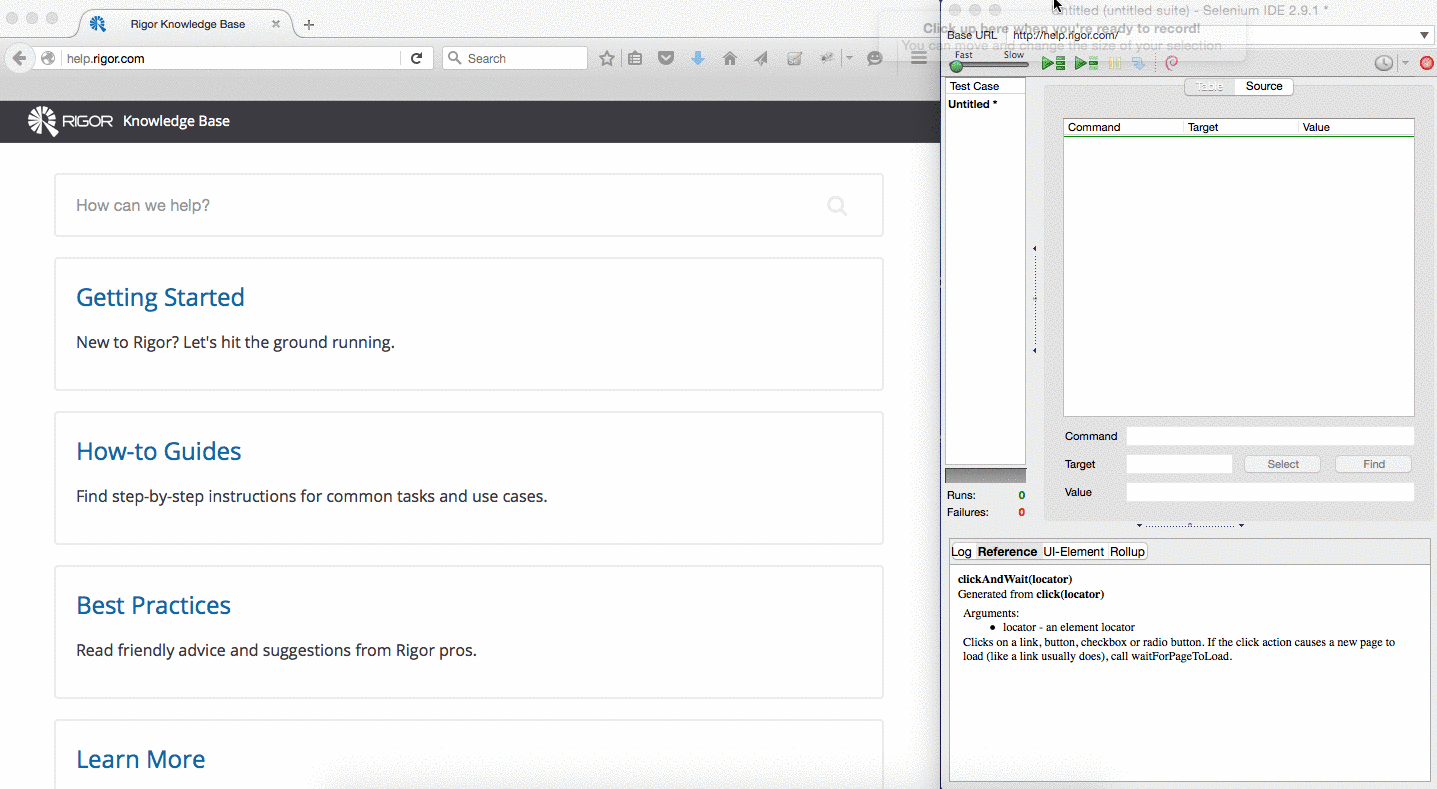
Task: Click the site identity globe icon
Action: pos(48,58)
